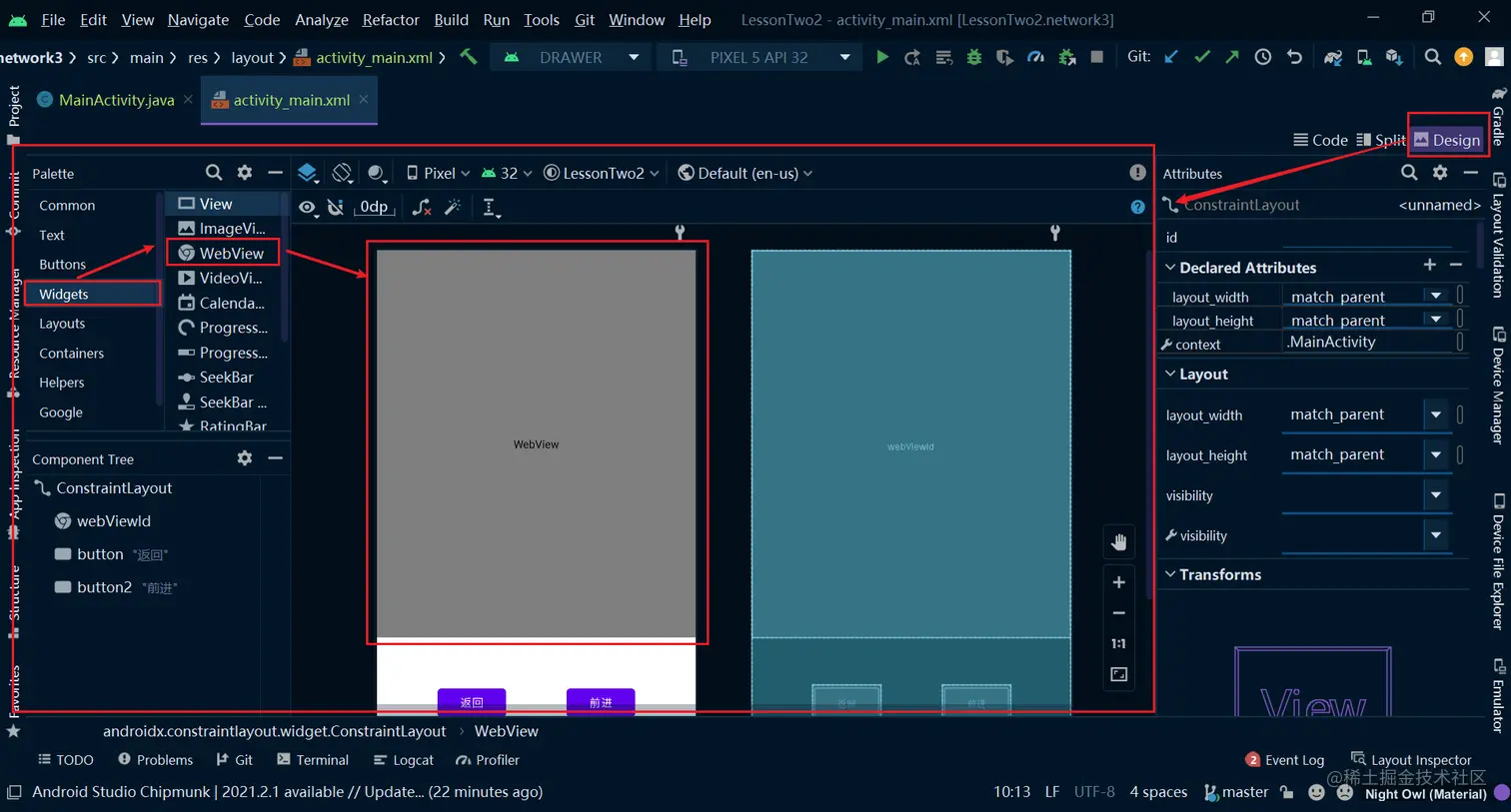1511x812 pixels.
Task: Click the Infer Constraints magic wand icon
Action: 453,207
